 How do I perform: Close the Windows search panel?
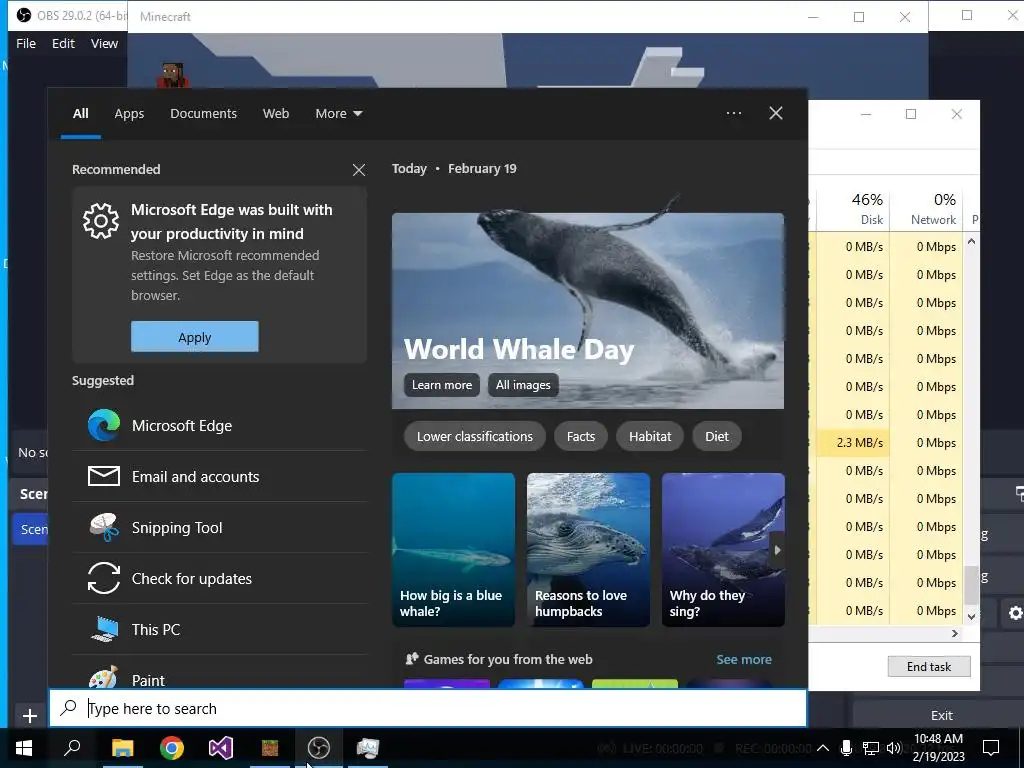pyautogui.click(x=776, y=113)
